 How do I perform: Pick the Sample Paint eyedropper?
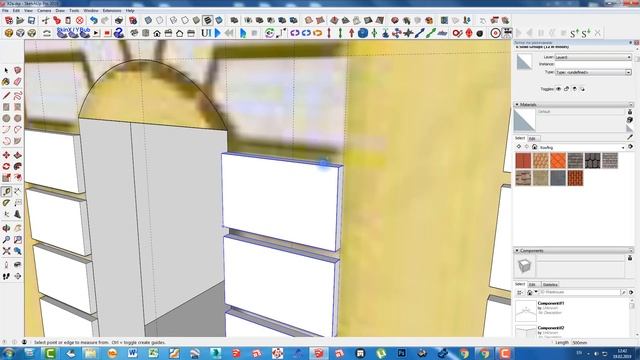coord(630,137)
